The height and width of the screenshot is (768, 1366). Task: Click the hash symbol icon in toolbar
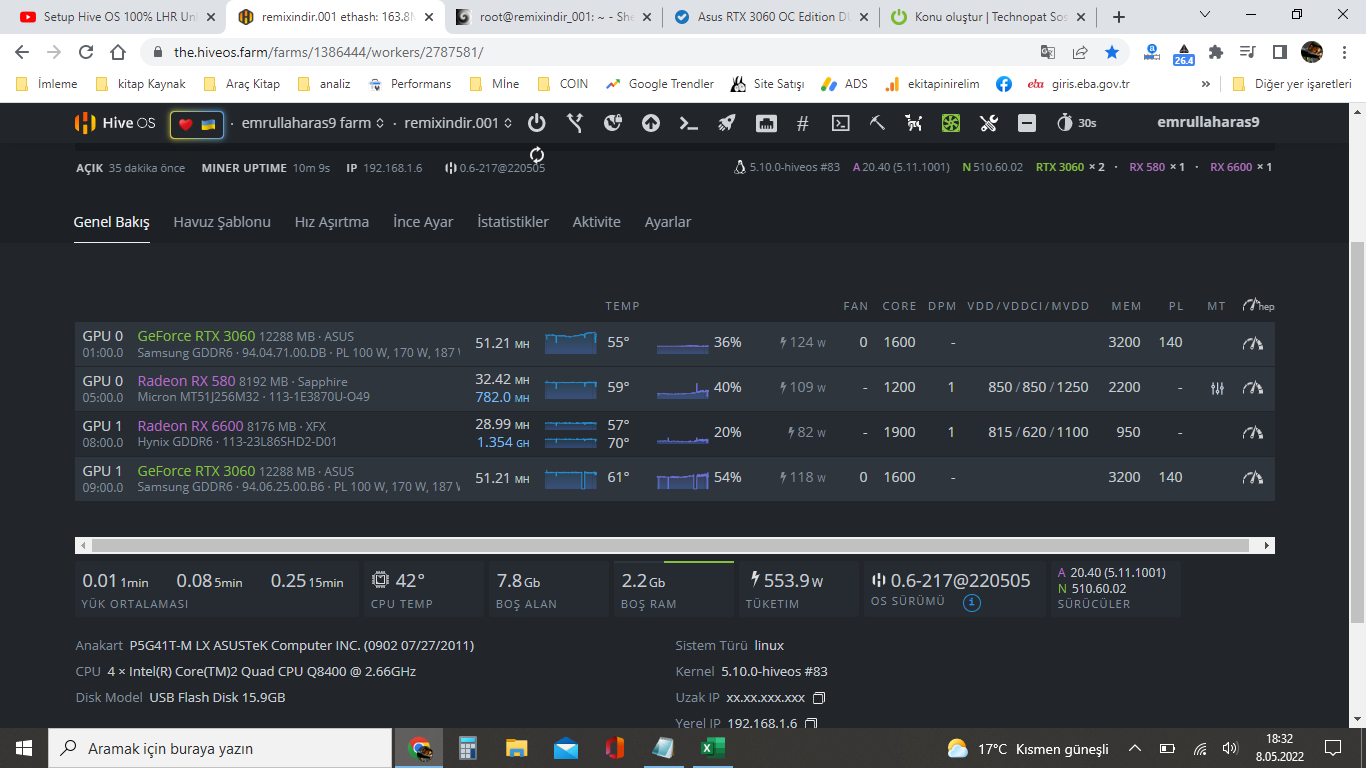[802, 123]
